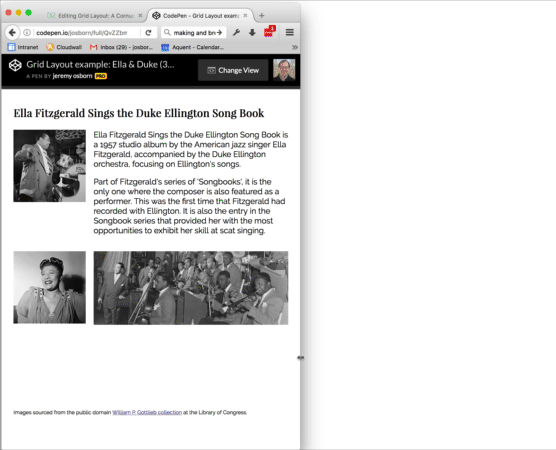Click the Duke Ellington conducting photo
Image resolution: width=556 pixels, height=450 pixels.
tap(50, 166)
